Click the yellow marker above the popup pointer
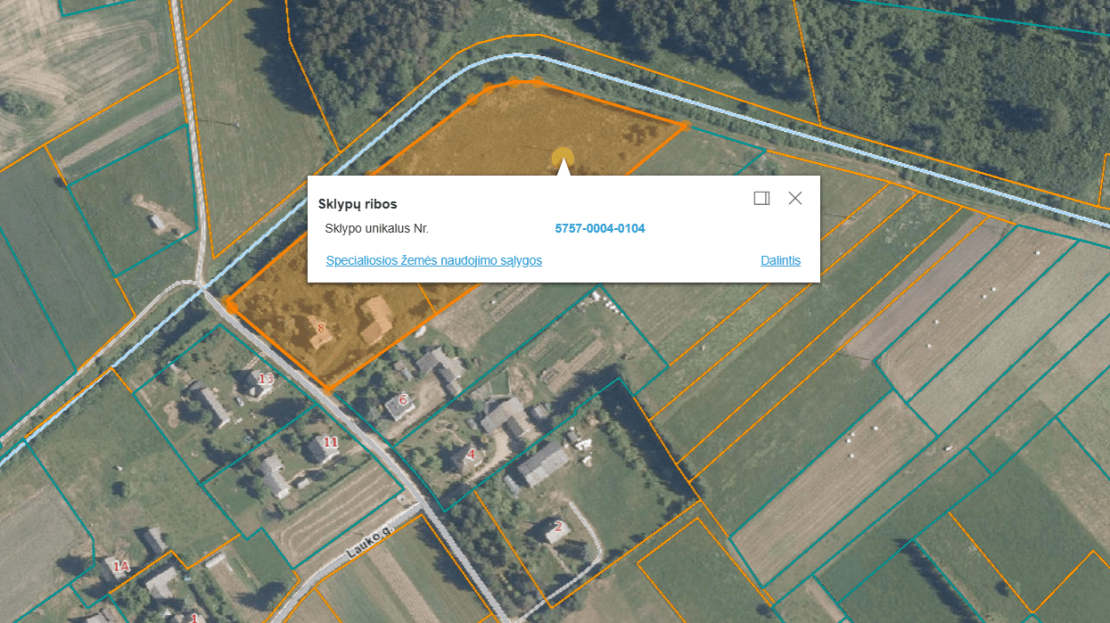This screenshot has width=1110, height=623. pos(563,155)
